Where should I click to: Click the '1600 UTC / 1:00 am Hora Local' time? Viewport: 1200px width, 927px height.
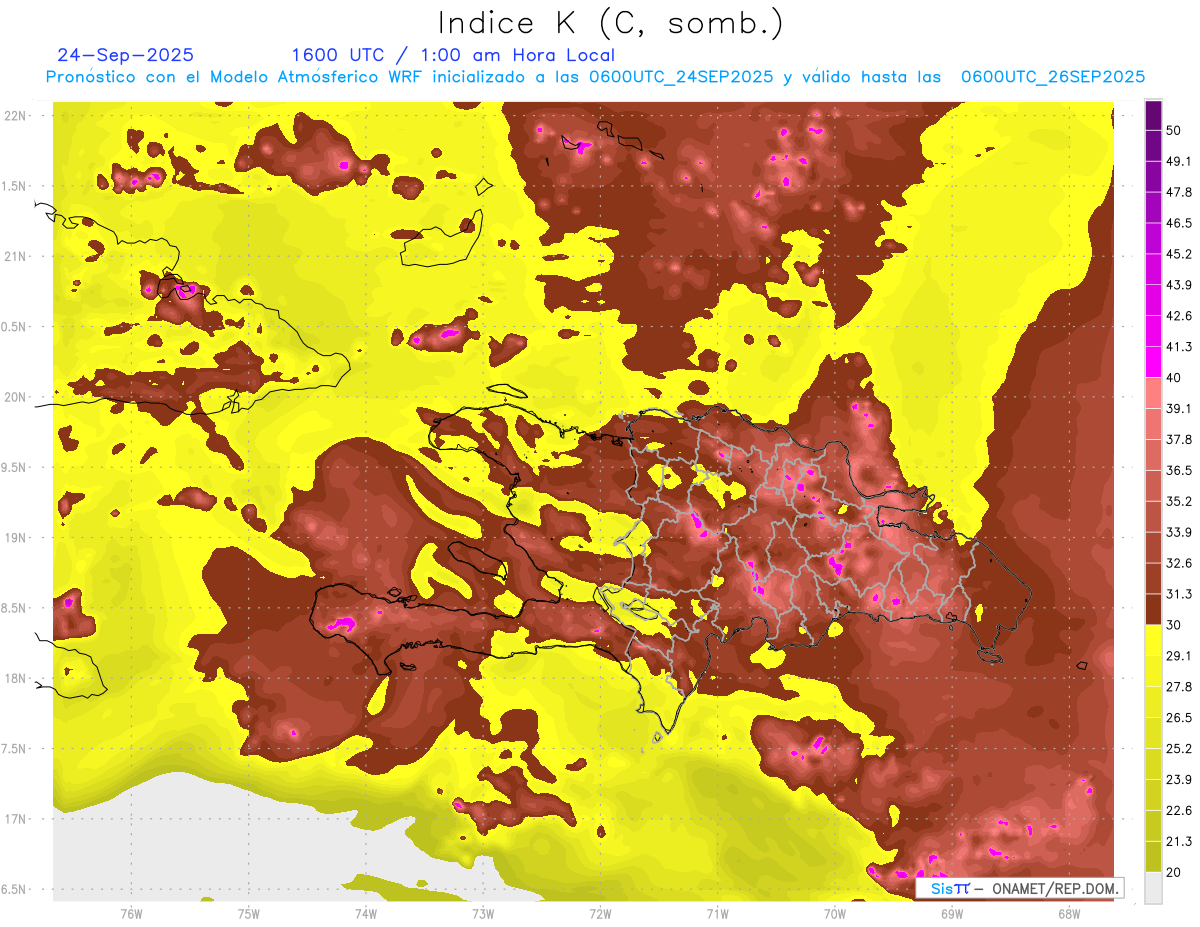[453, 55]
